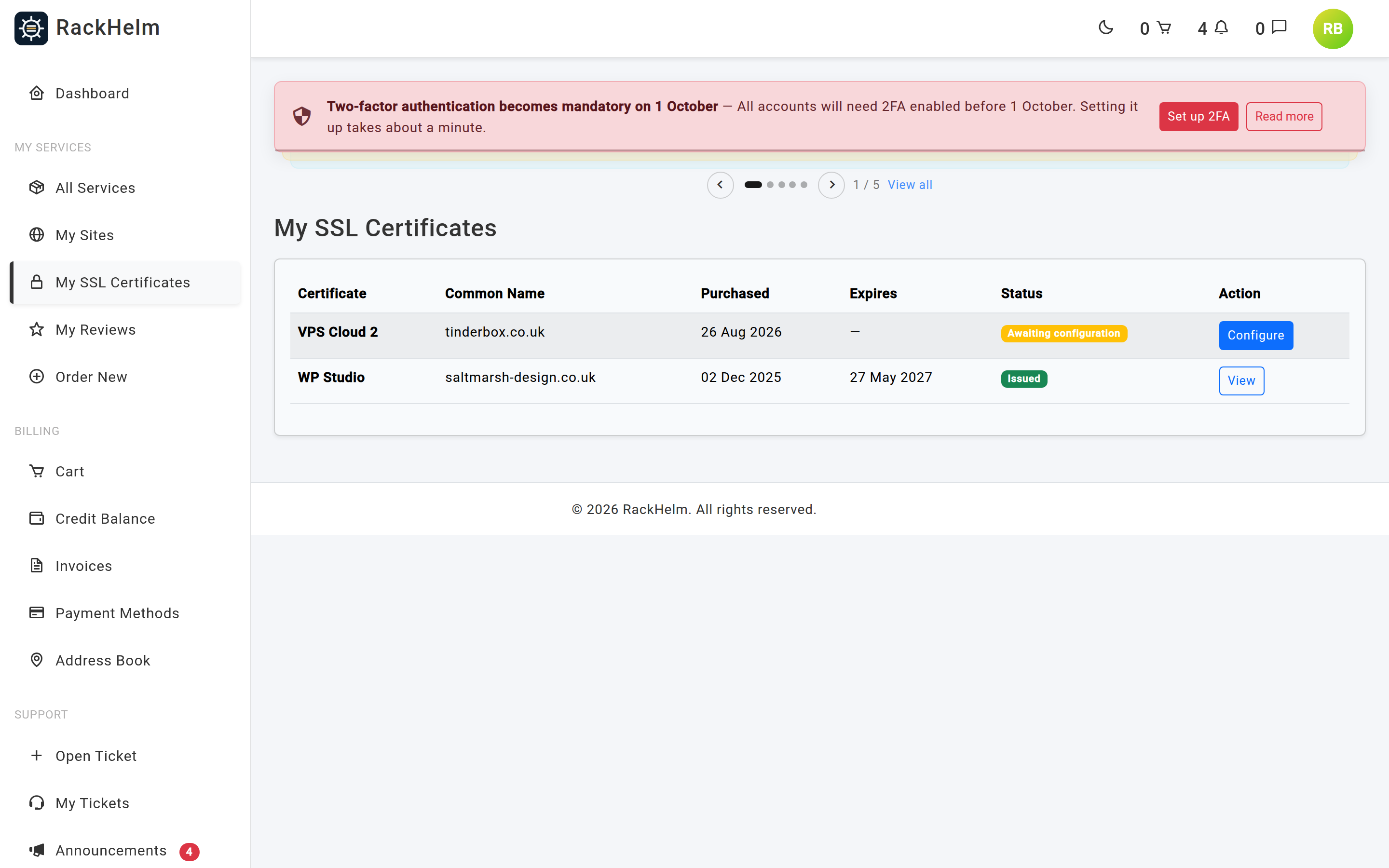
Task: Open notifications bell icon
Action: click(x=1221, y=27)
